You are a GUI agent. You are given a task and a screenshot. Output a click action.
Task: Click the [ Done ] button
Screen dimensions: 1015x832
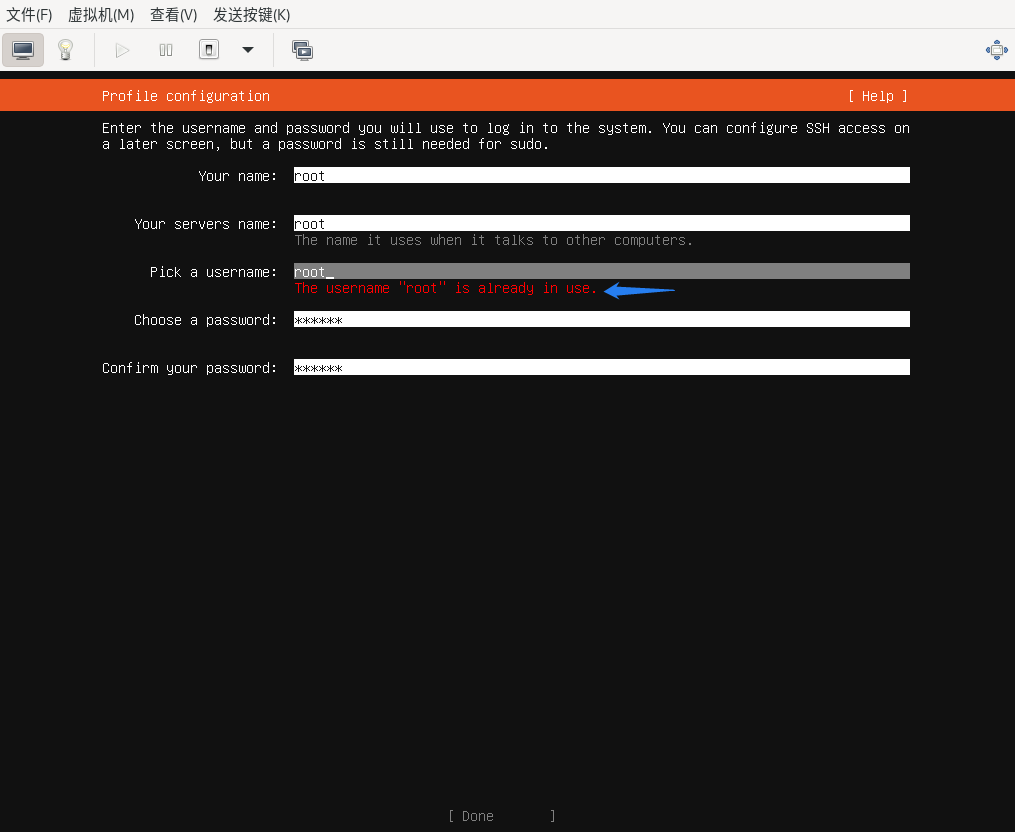tap(502, 816)
